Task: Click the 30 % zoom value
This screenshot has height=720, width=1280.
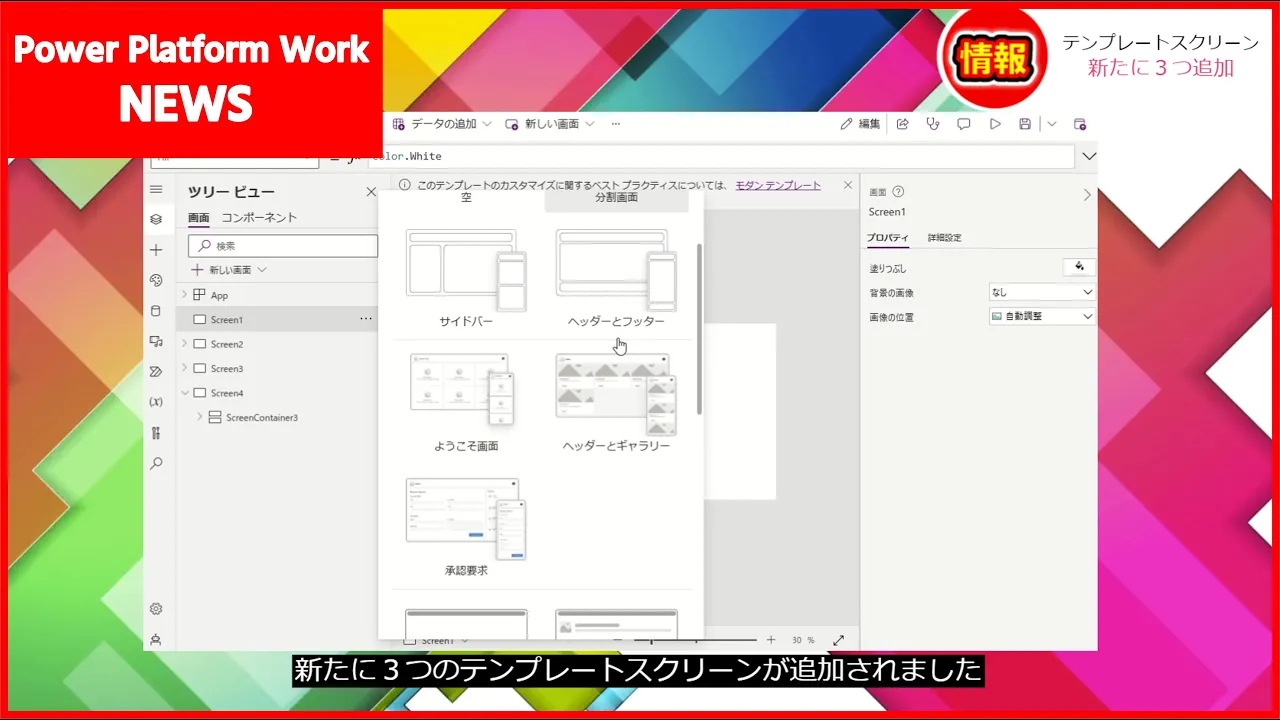Action: (803, 640)
